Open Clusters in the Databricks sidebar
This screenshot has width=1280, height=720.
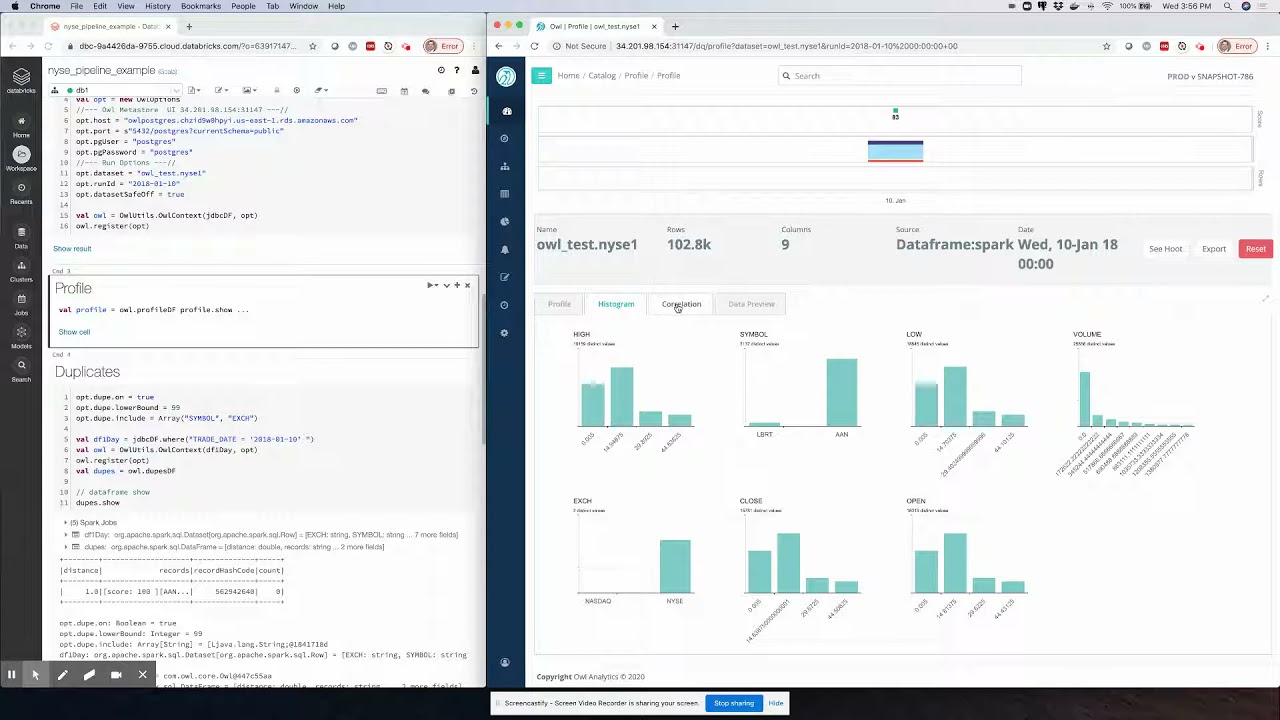coord(21,271)
